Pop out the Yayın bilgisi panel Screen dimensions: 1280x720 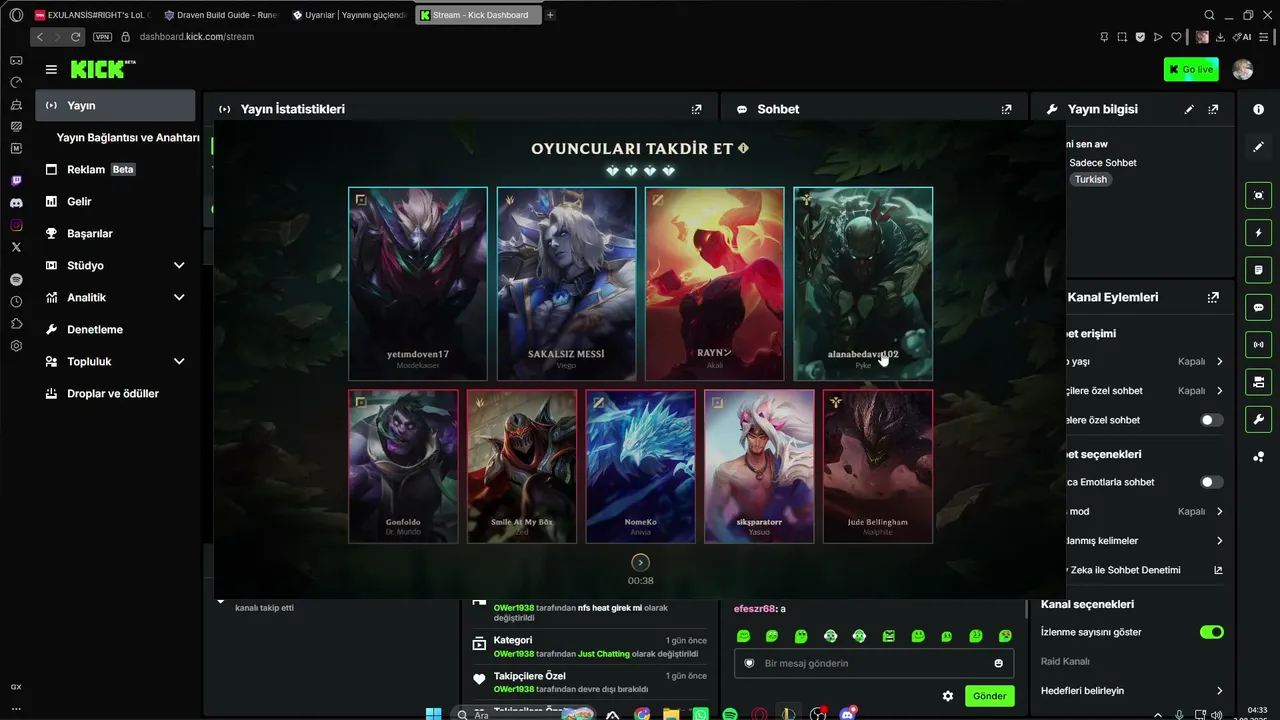pos(1213,109)
